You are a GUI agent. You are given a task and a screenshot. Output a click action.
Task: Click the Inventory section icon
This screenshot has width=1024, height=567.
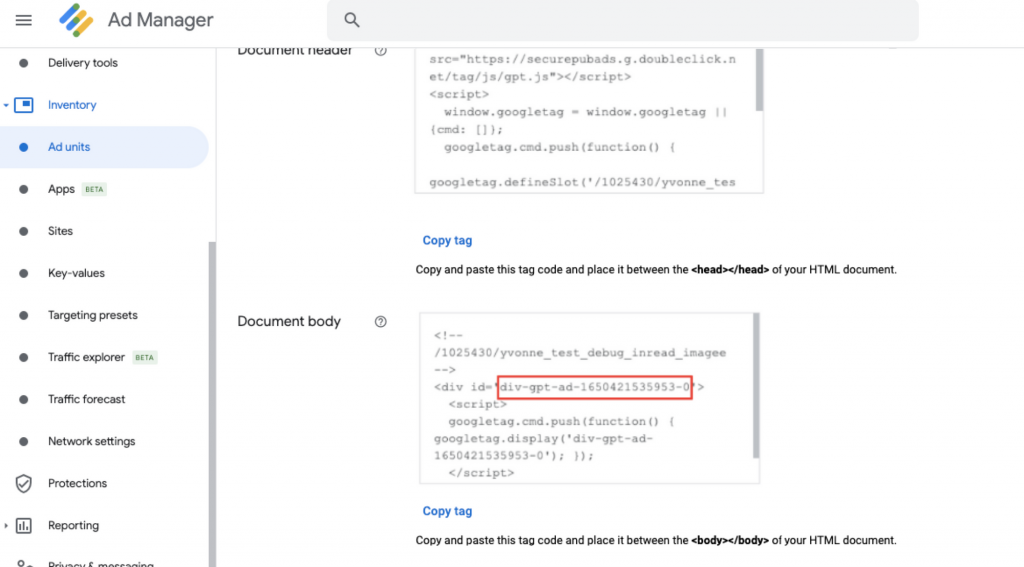click(24, 105)
